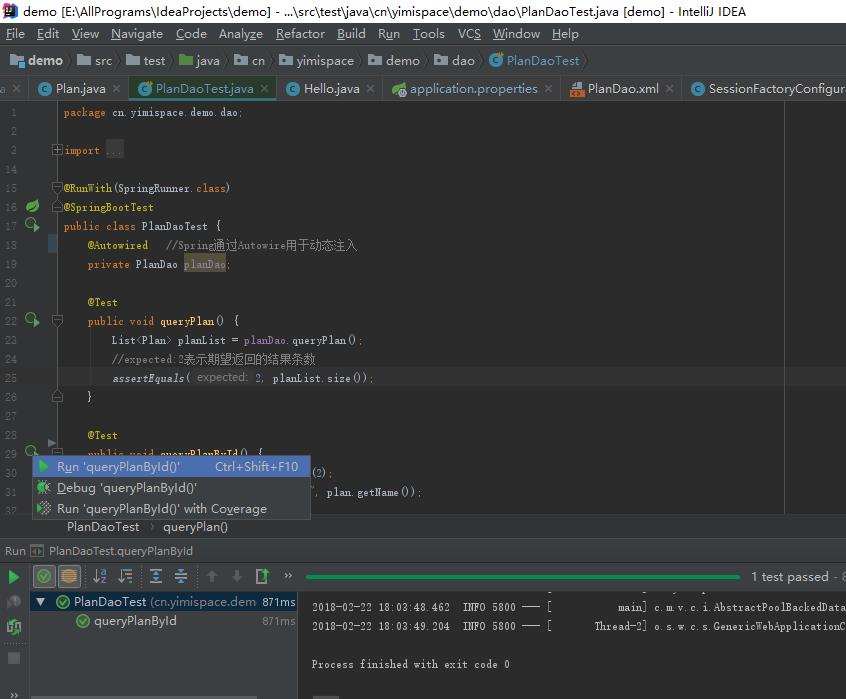Rerun the test with green play button
The width and height of the screenshot is (846, 699).
click(14, 577)
